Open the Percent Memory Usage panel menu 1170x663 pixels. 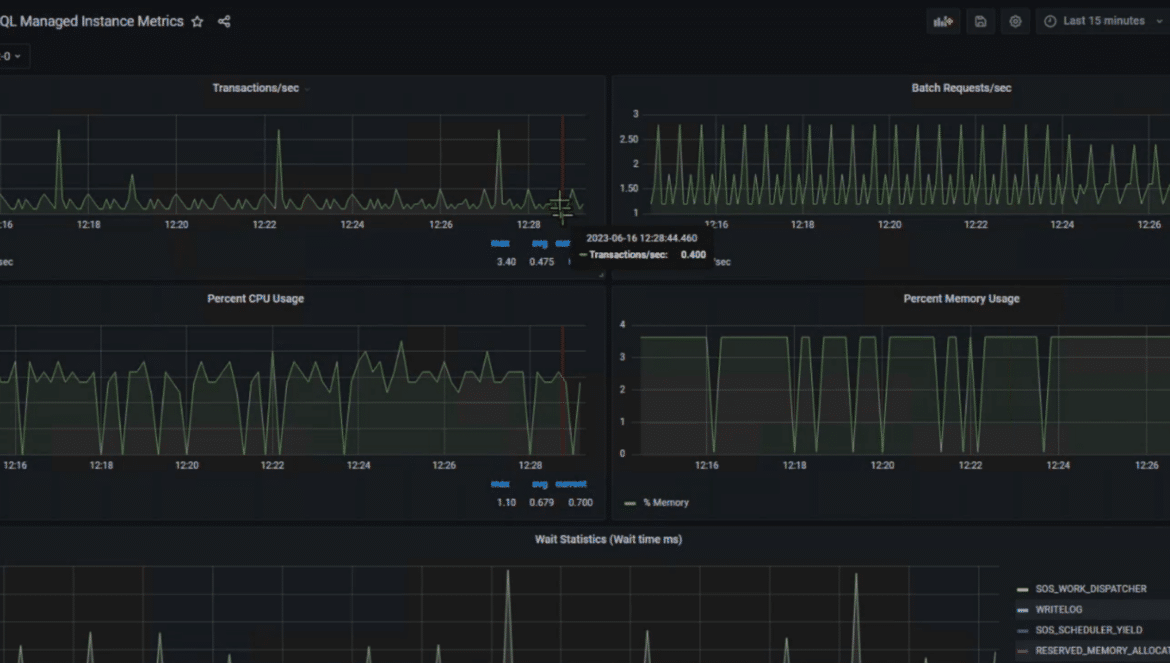961,298
